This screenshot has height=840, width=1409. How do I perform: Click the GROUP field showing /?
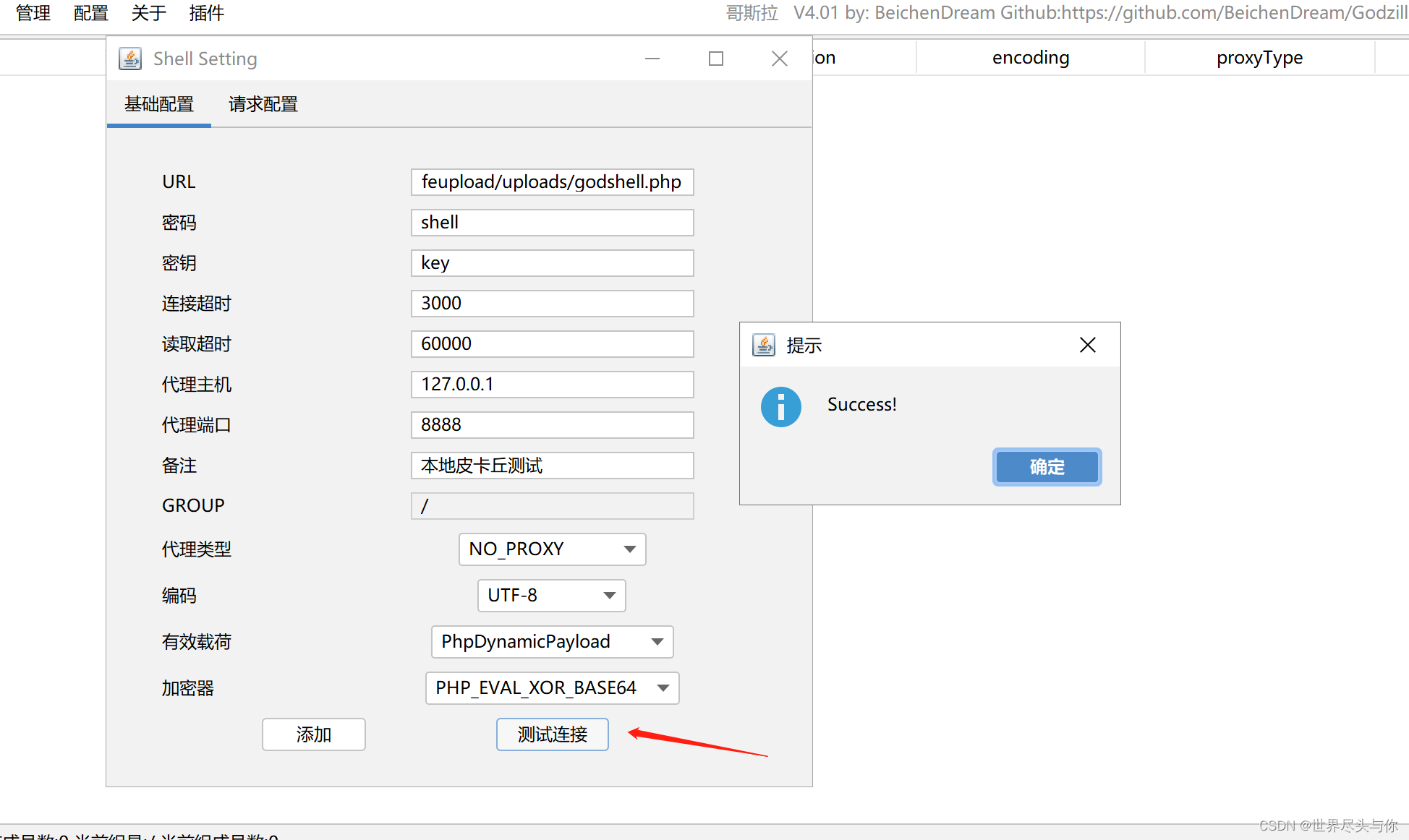[x=553, y=506]
